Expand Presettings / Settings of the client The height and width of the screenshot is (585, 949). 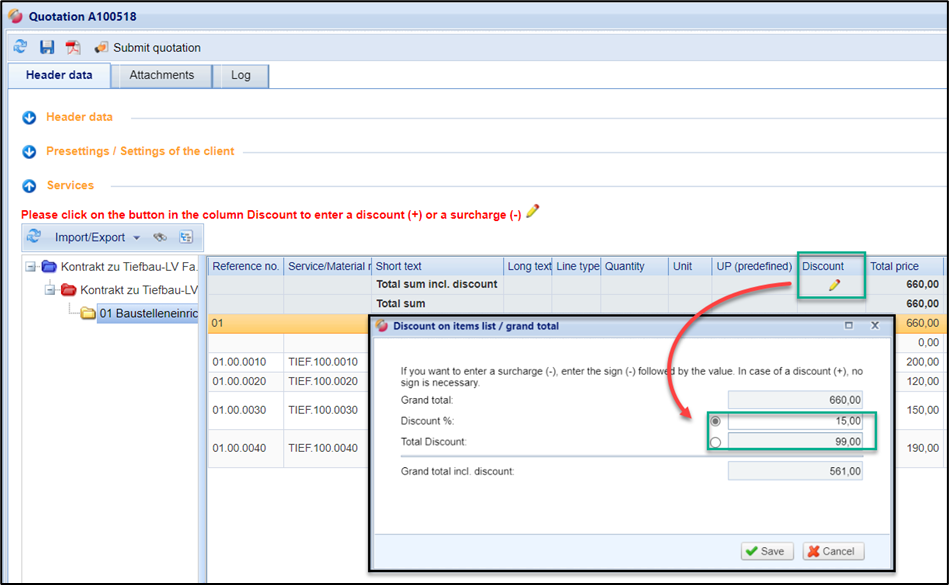(29, 152)
